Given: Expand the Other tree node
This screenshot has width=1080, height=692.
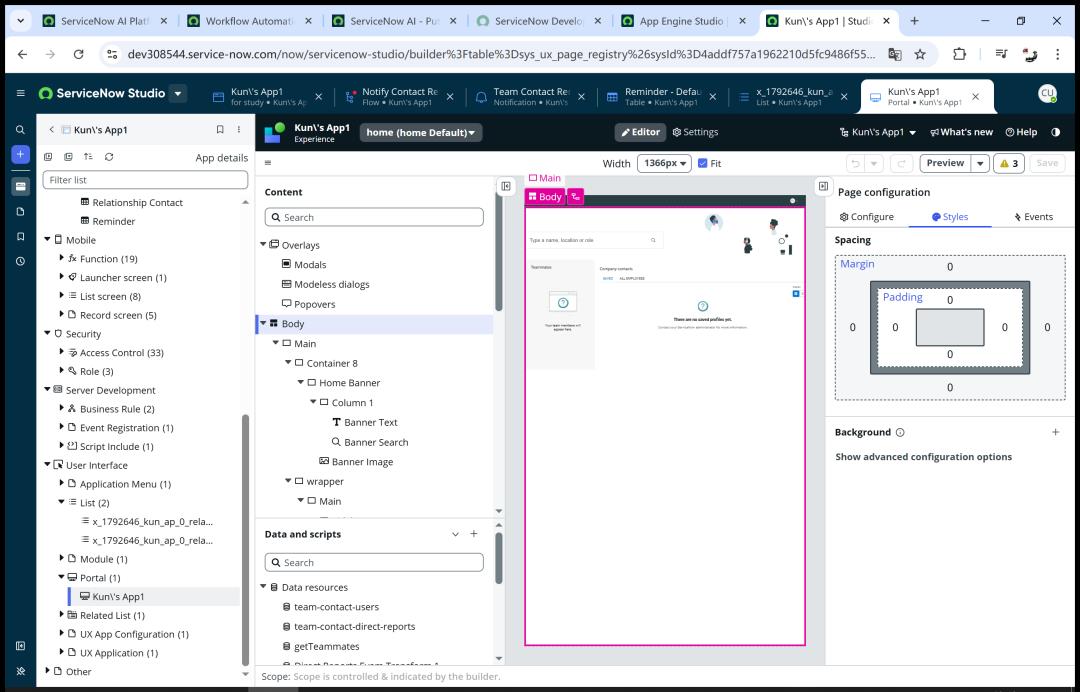Looking at the screenshot, I should (48, 671).
